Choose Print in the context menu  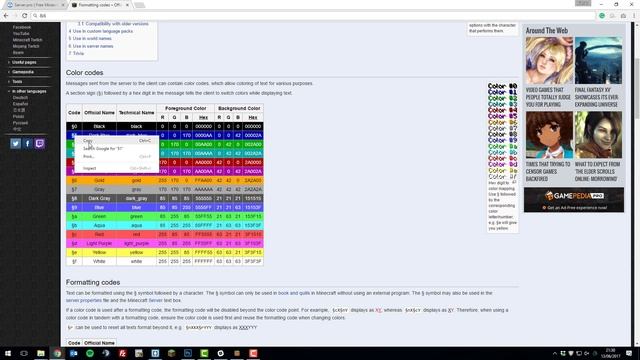click(117, 157)
